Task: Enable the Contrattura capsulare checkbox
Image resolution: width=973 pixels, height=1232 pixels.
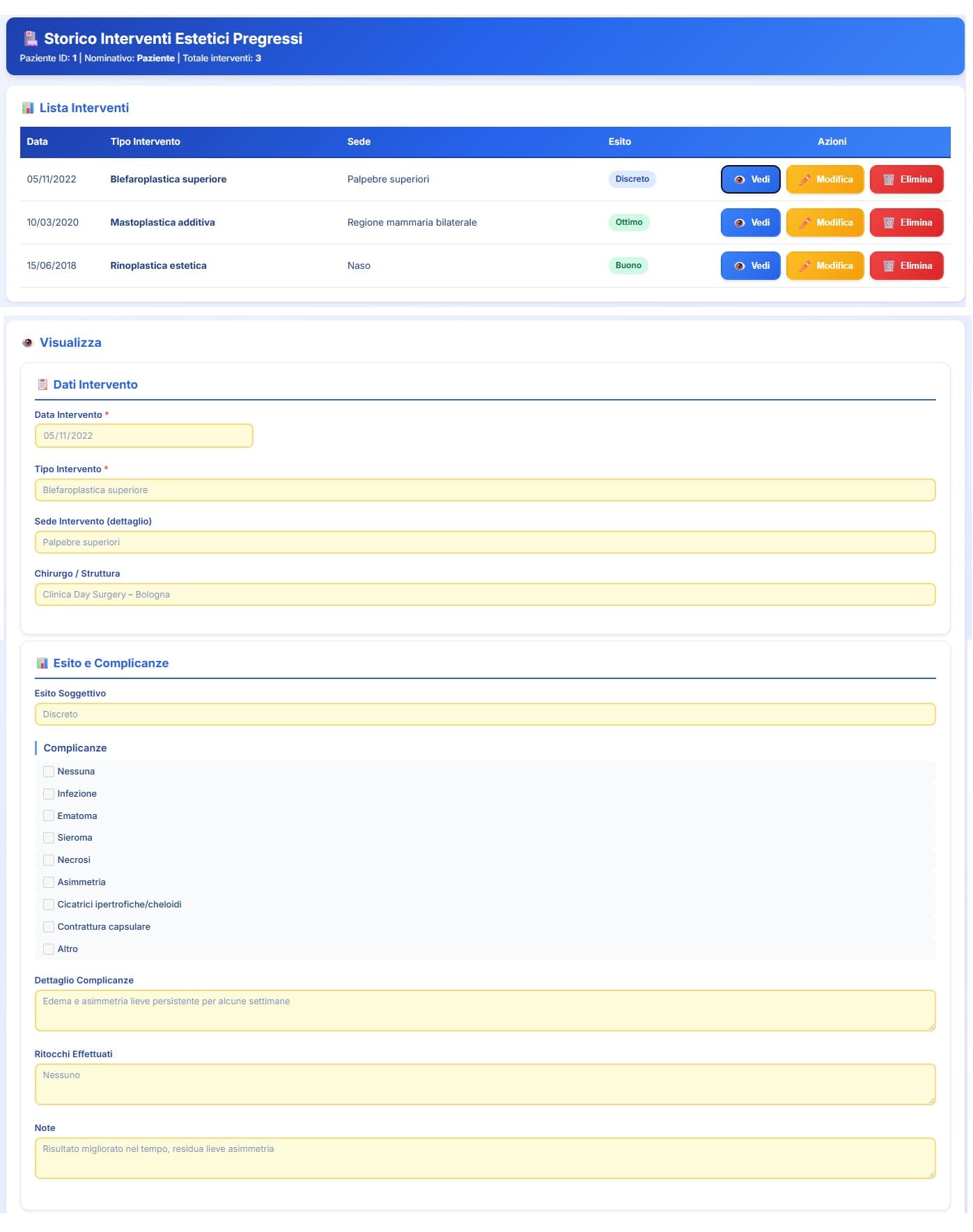Action: point(49,927)
